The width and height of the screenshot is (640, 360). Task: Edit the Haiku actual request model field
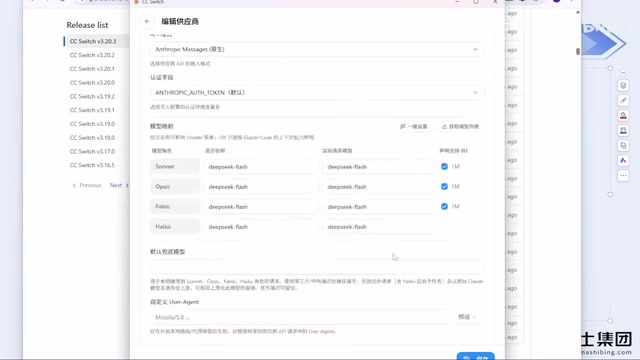pos(380,227)
